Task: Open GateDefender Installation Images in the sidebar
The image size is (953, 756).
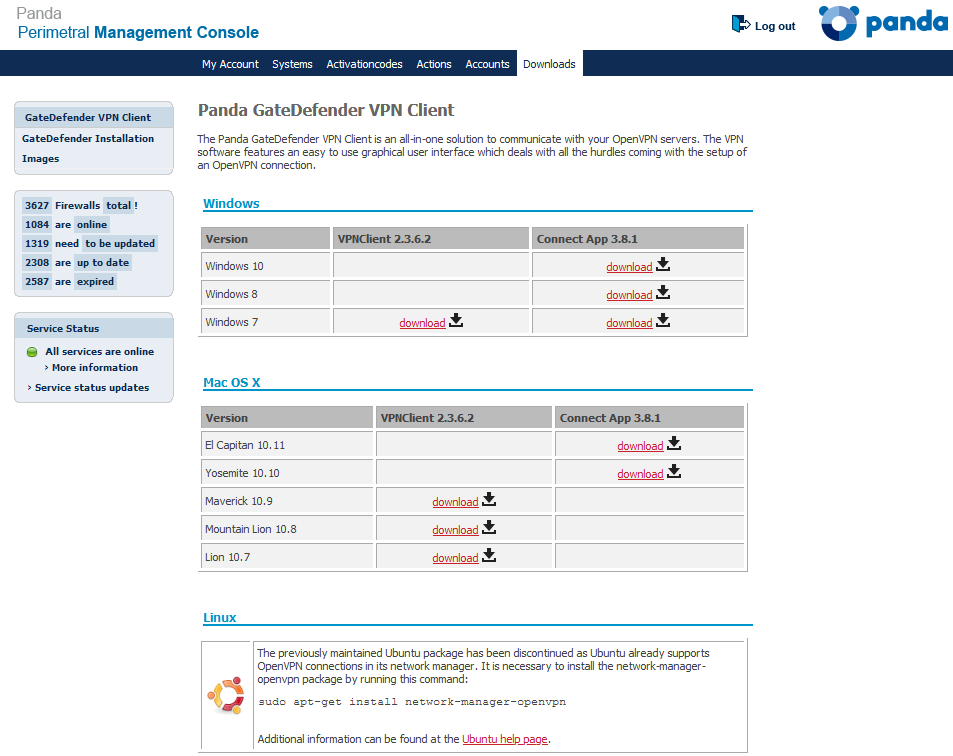Action: [x=88, y=148]
